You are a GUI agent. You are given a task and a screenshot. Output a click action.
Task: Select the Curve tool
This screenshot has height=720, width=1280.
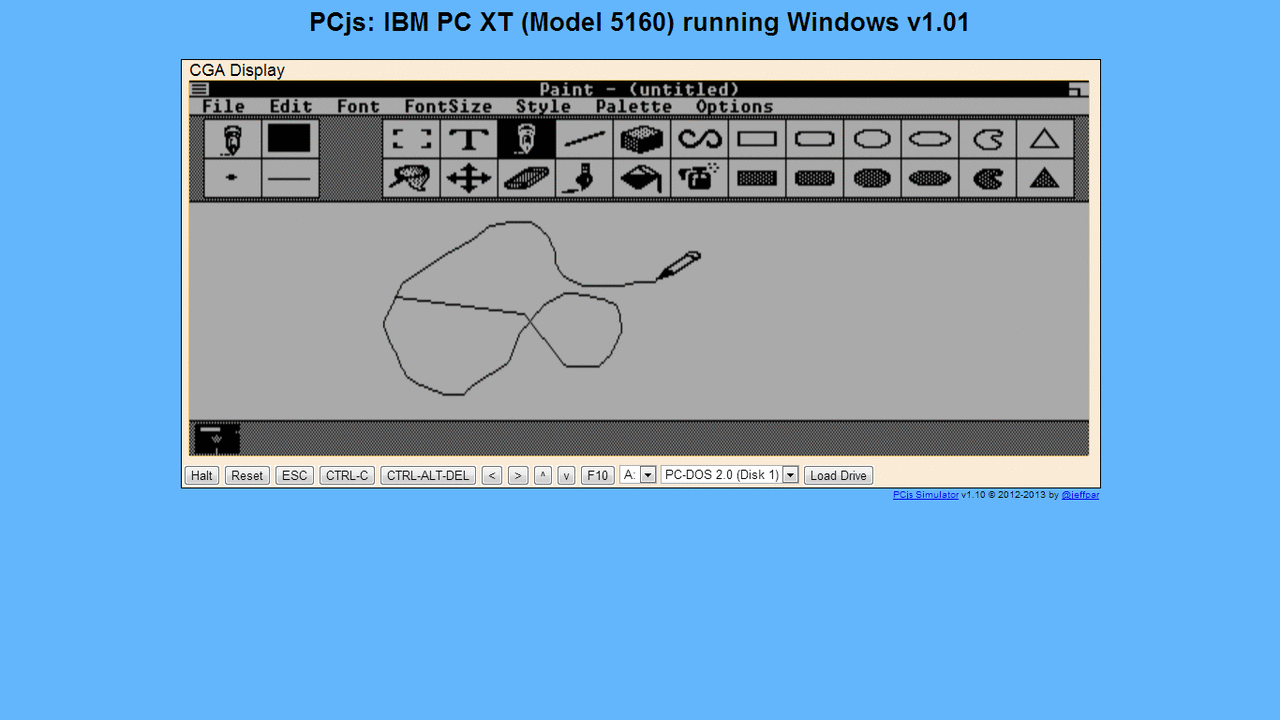point(699,139)
